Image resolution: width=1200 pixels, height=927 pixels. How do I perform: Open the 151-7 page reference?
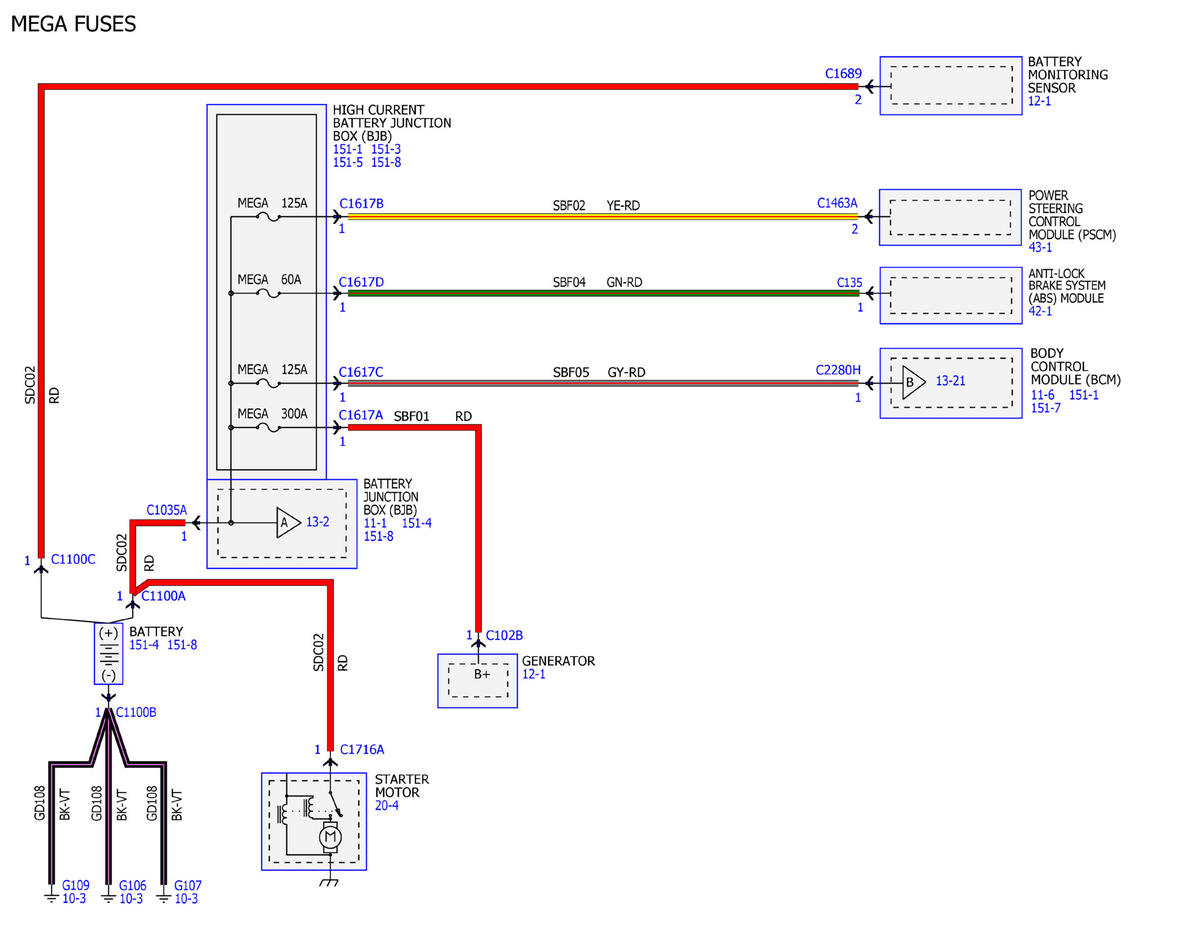coord(1046,407)
